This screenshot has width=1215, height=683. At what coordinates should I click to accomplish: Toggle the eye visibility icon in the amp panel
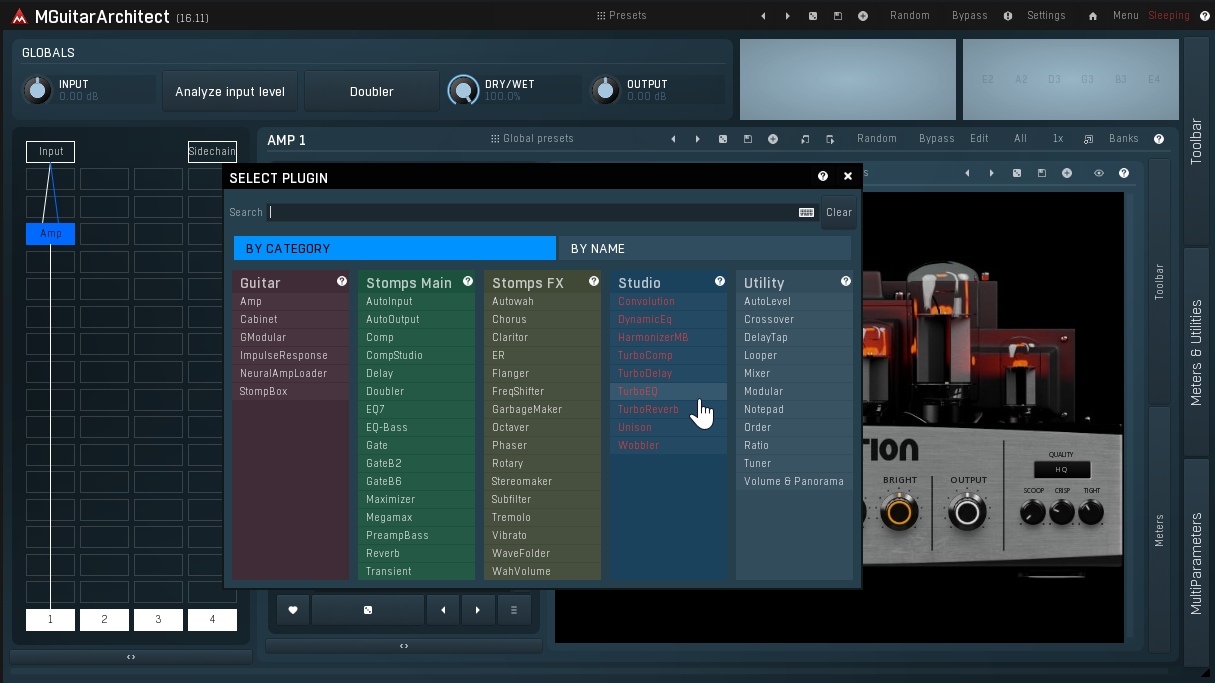coord(1099,173)
